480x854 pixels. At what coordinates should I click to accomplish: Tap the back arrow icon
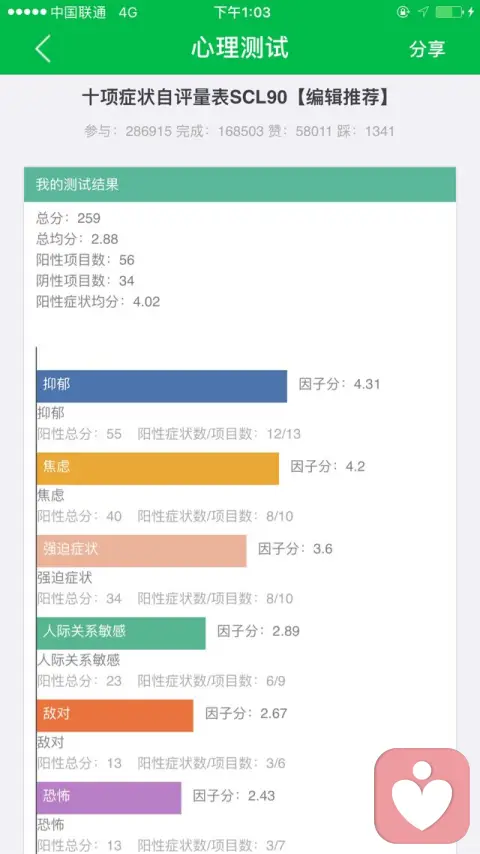[43, 48]
